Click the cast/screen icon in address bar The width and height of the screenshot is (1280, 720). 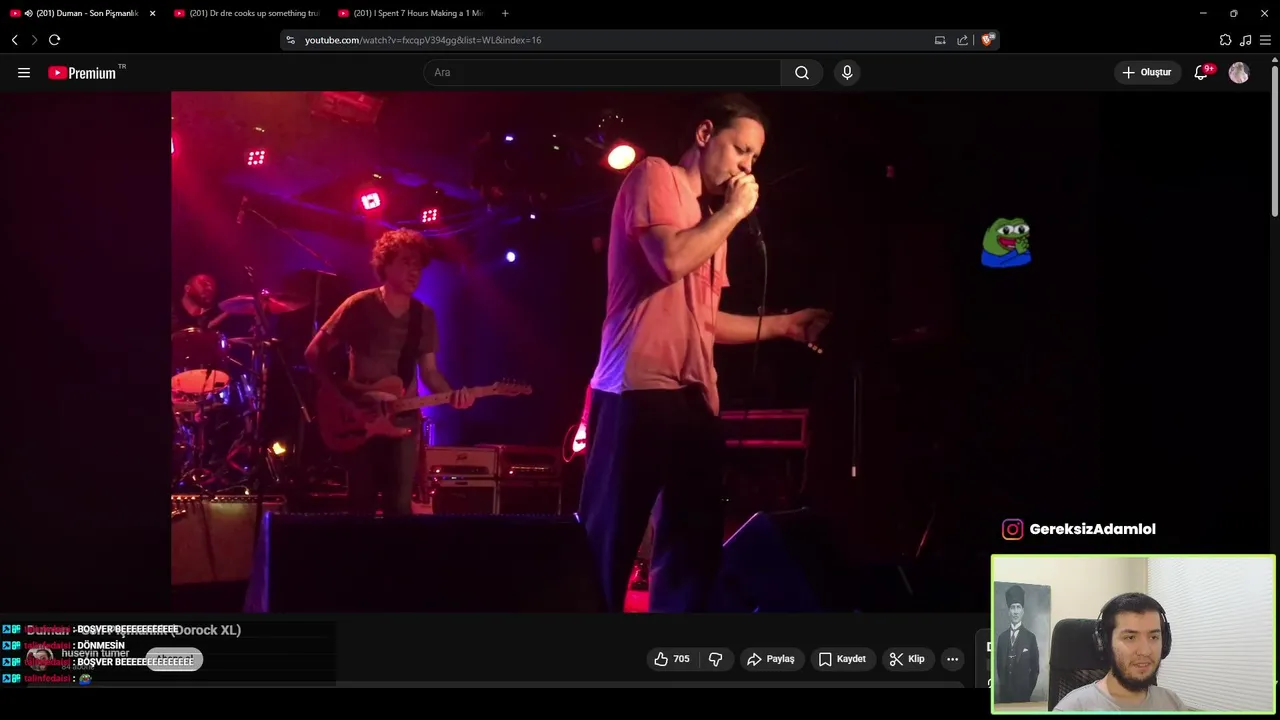(x=940, y=40)
